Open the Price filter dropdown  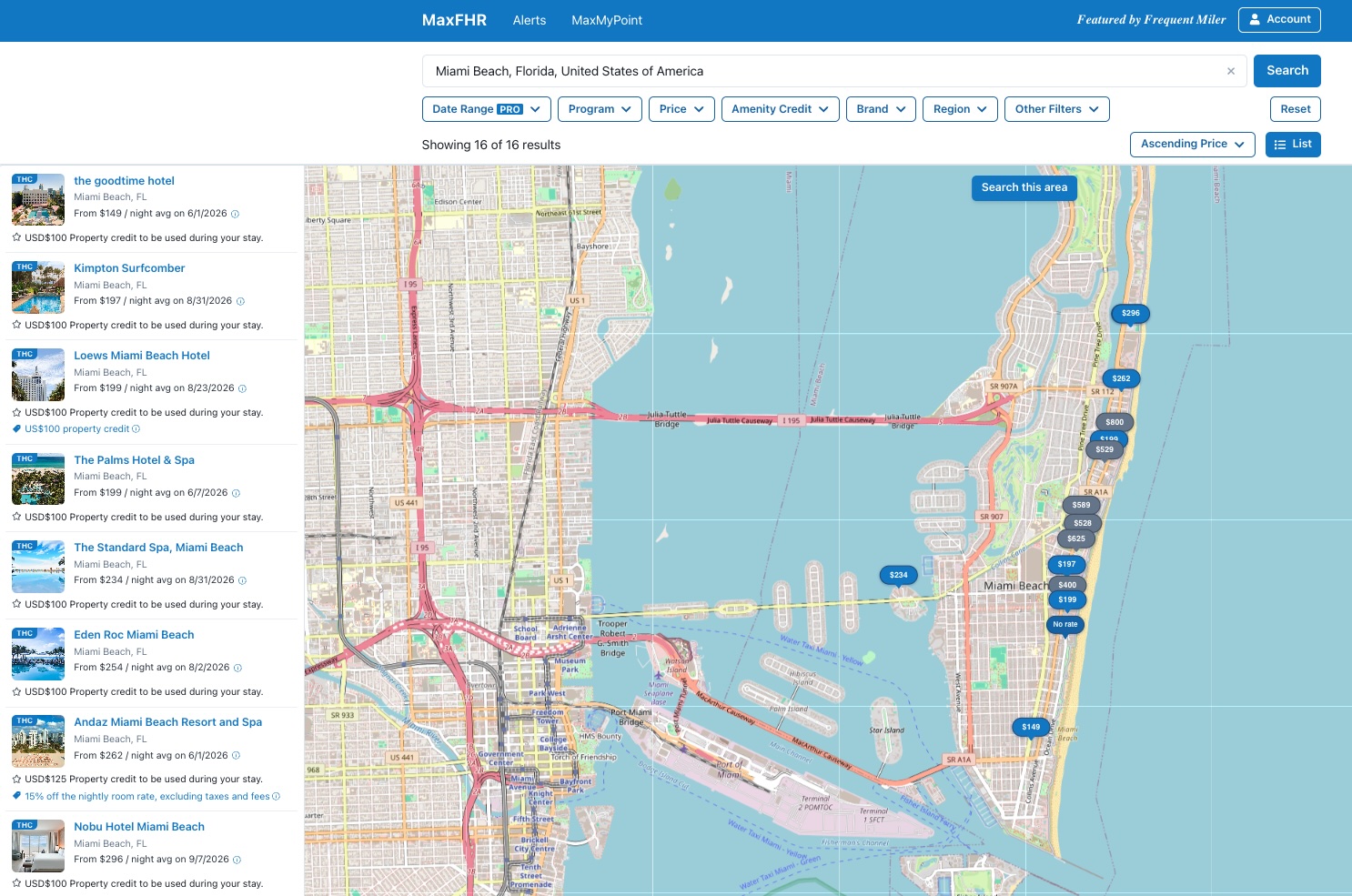point(681,109)
